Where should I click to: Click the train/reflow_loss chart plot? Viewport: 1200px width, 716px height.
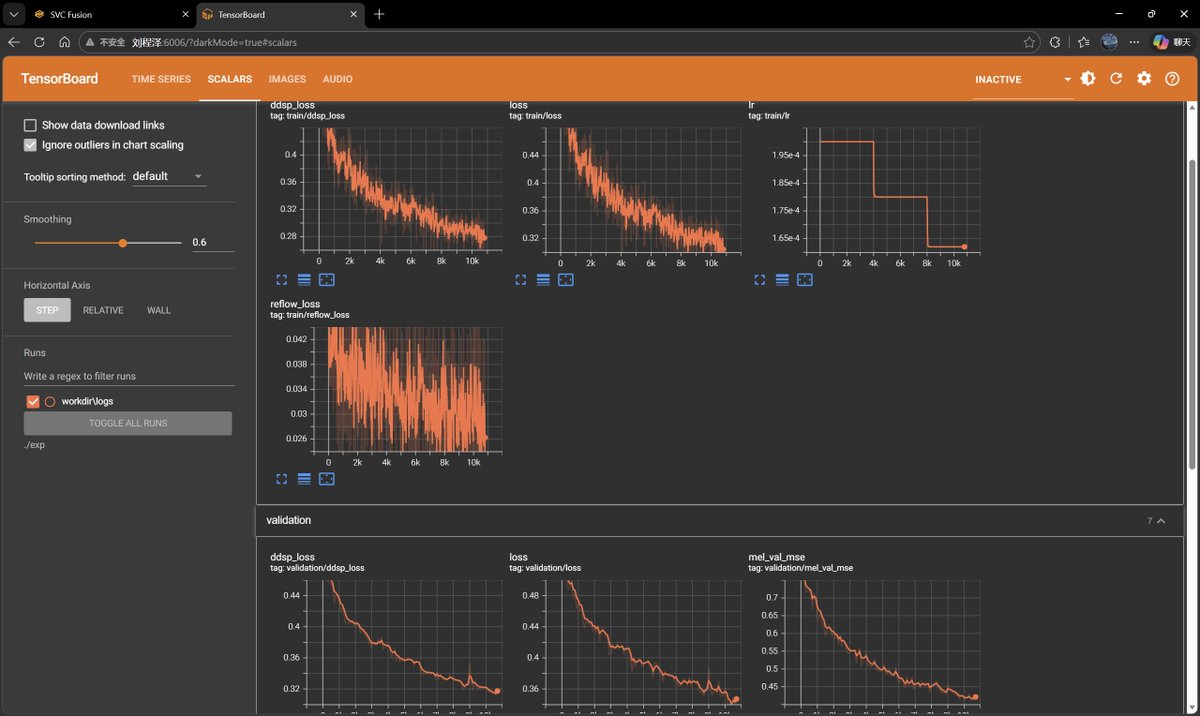(x=407, y=390)
